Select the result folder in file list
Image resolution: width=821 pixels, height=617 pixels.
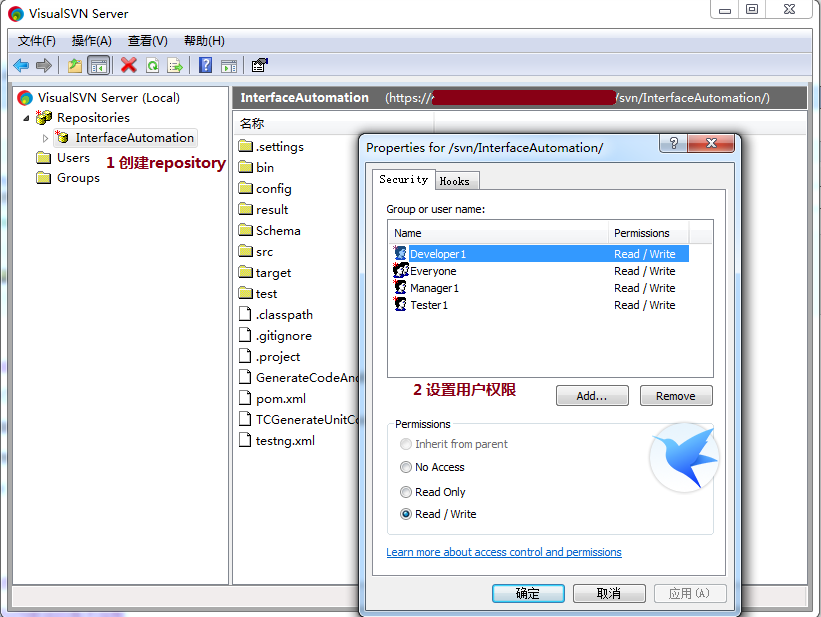(263, 210)
